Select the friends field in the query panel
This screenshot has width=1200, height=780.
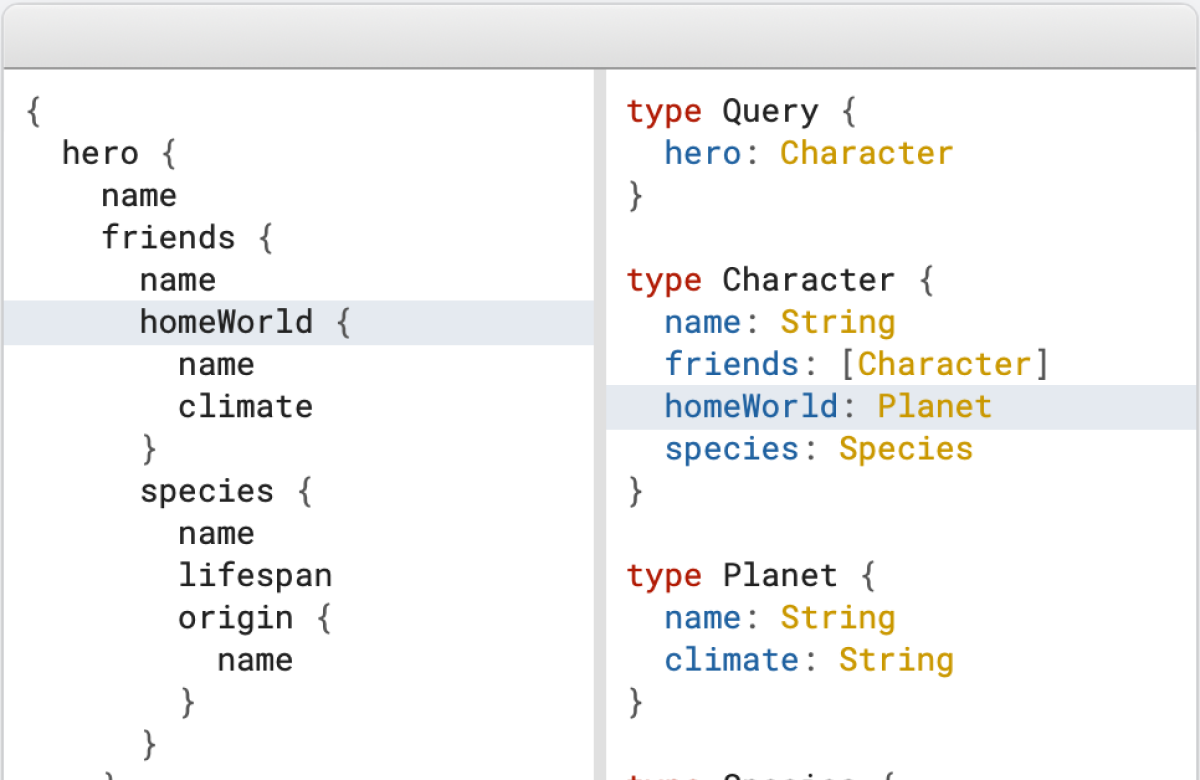point(168,237)
